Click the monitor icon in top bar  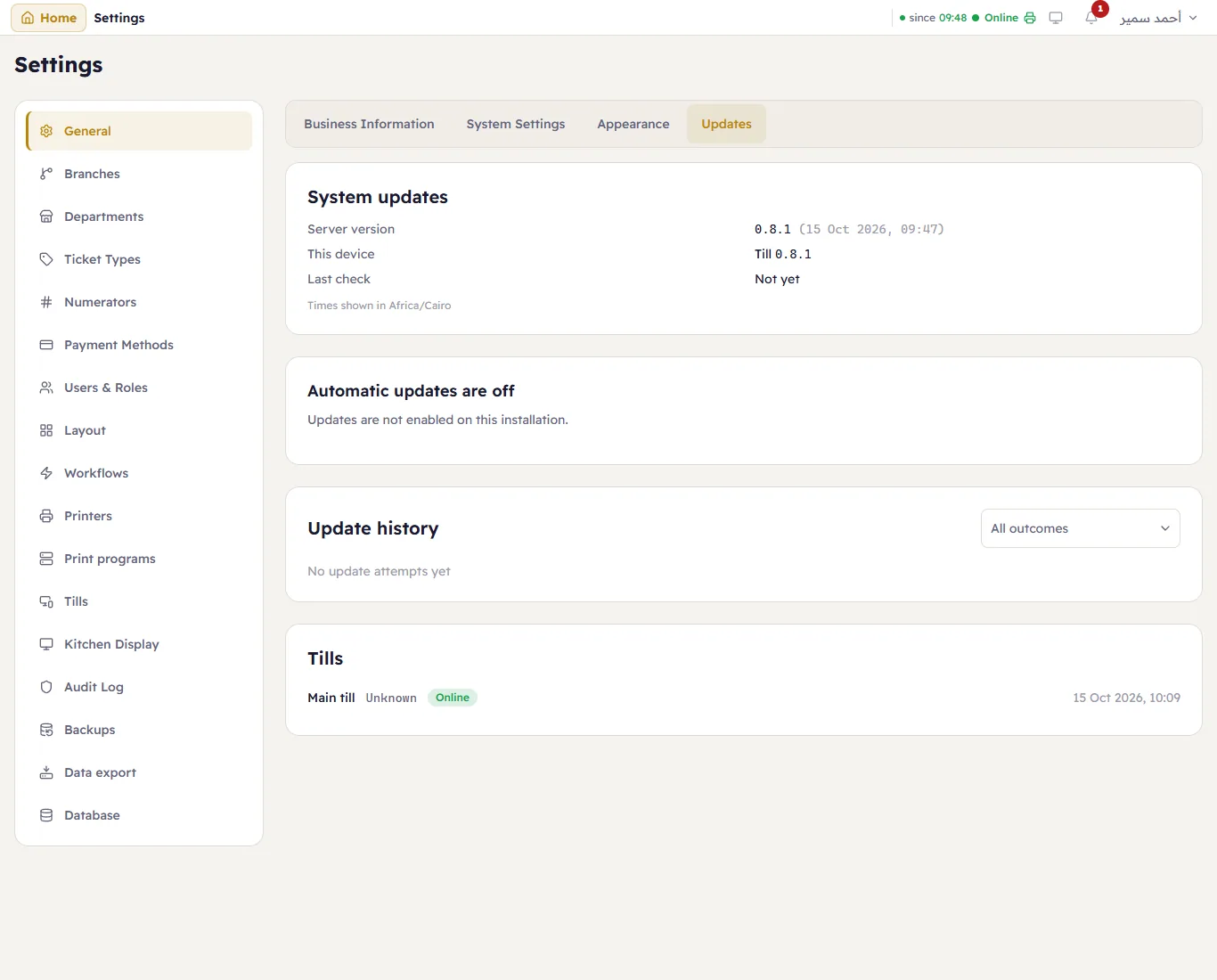[1056, 18]
